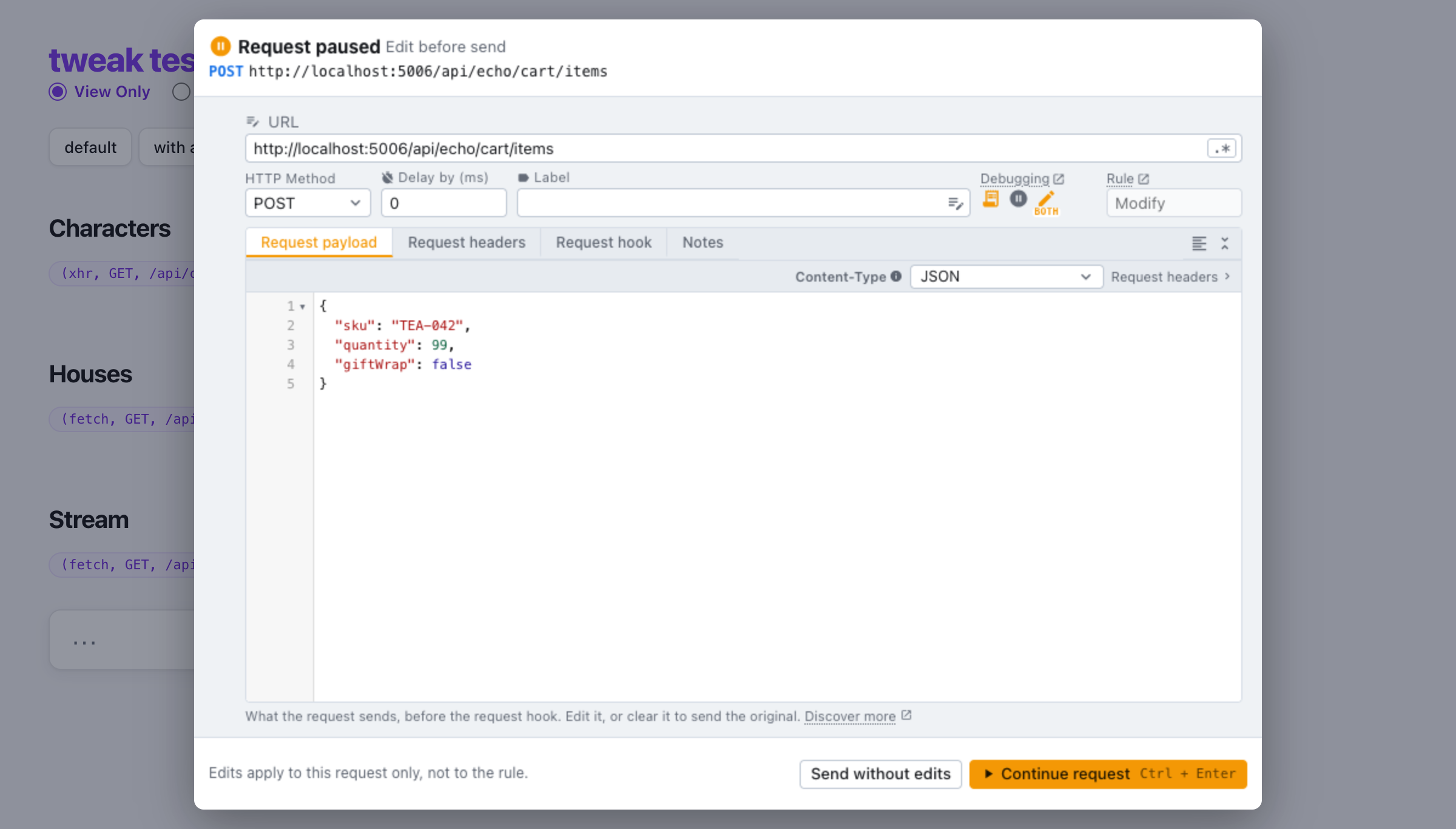Click the Continue request button

1108,774
